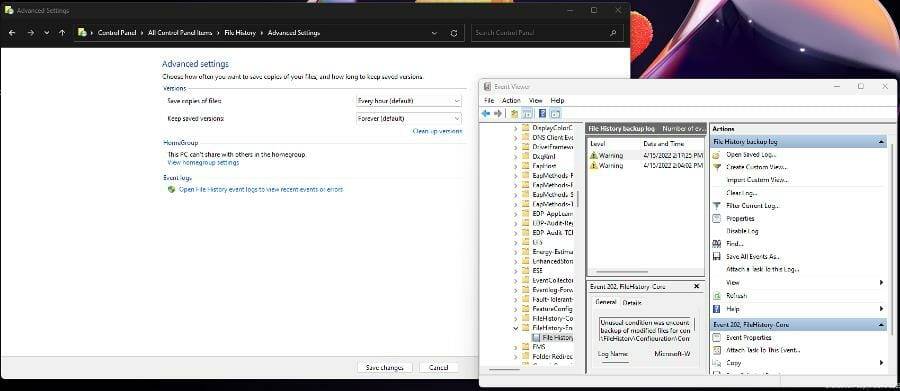The width and height of the screenshot is (900, 391).
Task: Click the Up One Level folder toolbar icon
Action: (514, 114)
